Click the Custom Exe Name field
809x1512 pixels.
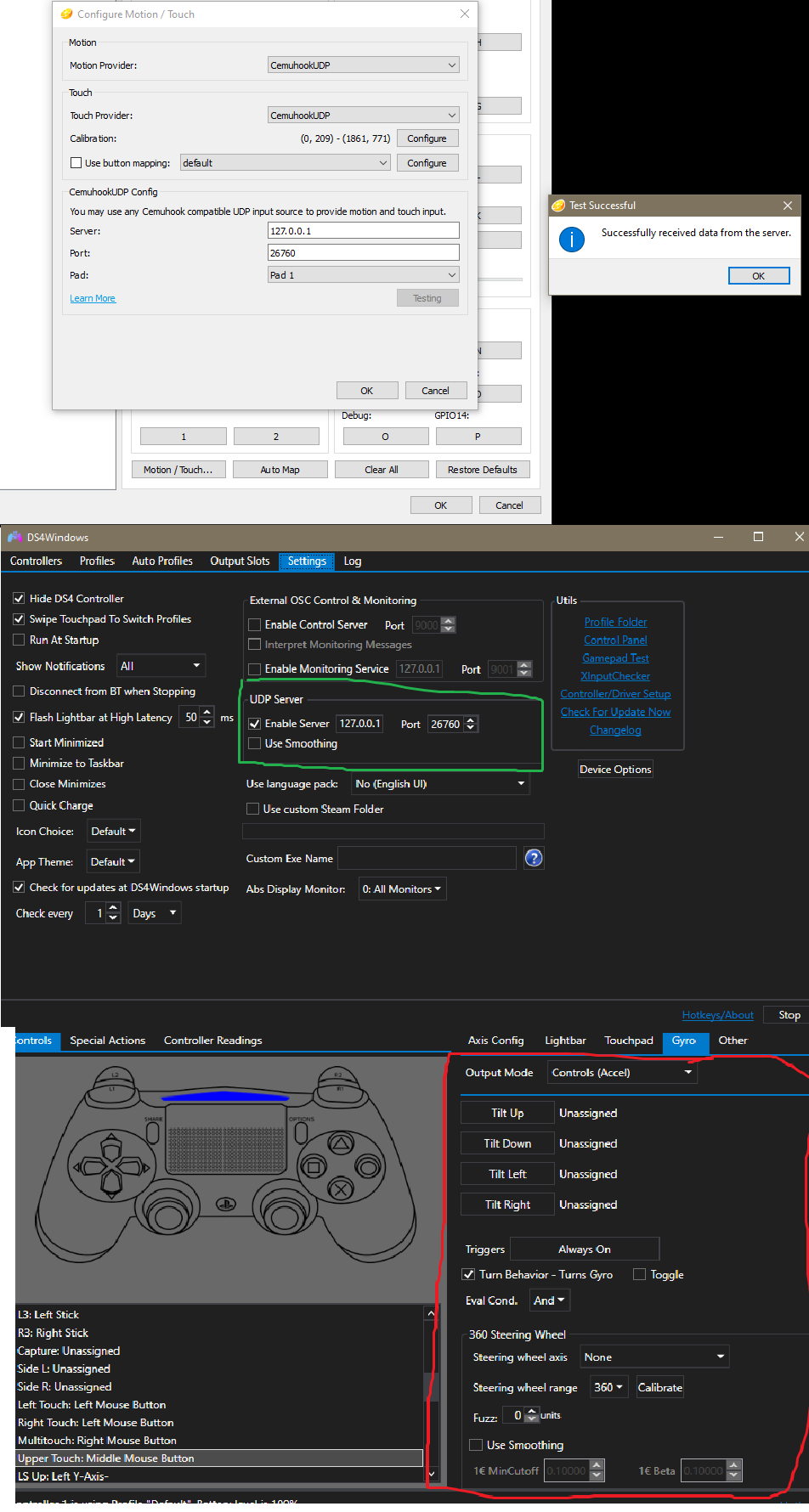(x=427, y=858)
